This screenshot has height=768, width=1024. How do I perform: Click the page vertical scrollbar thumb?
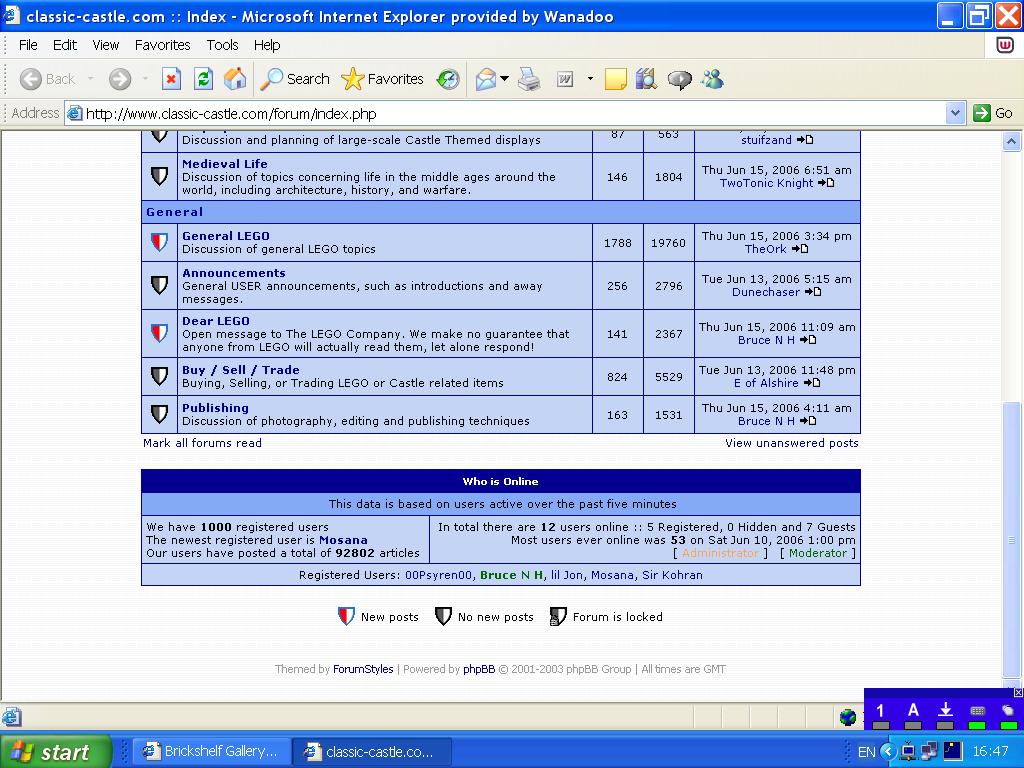point(1011,540)
